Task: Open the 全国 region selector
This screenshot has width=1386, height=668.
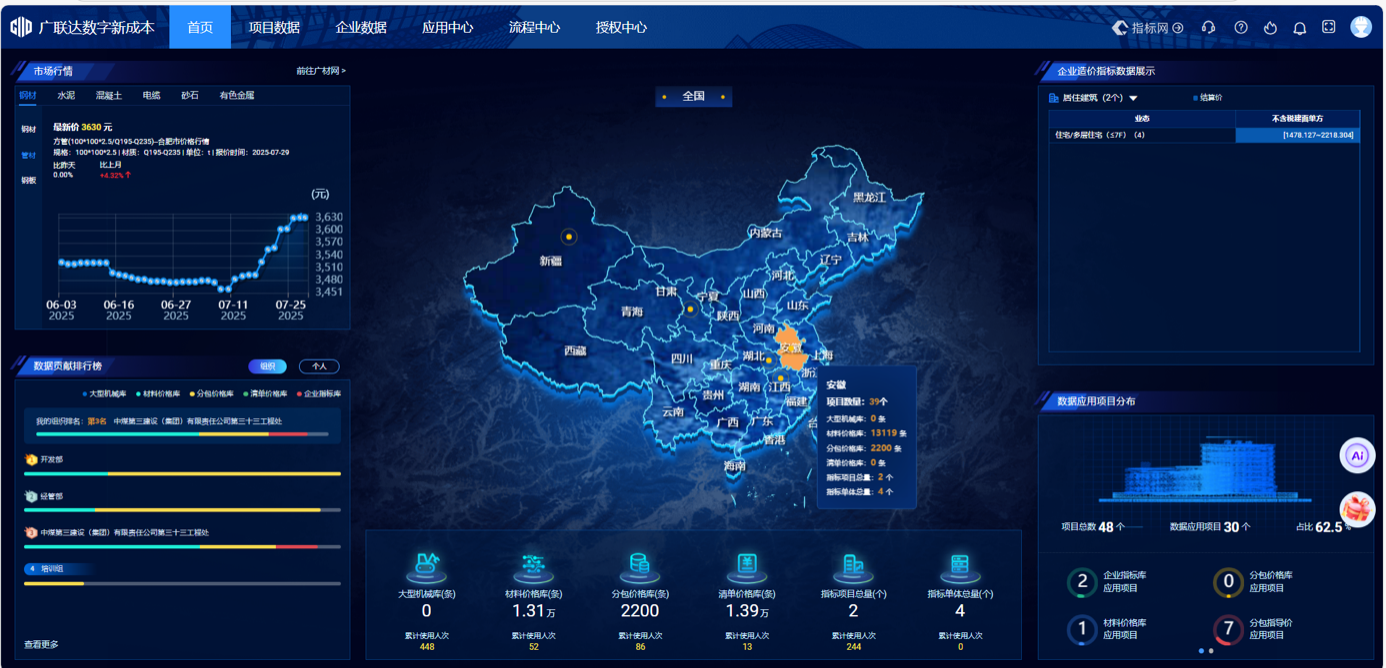Action: 693,97
